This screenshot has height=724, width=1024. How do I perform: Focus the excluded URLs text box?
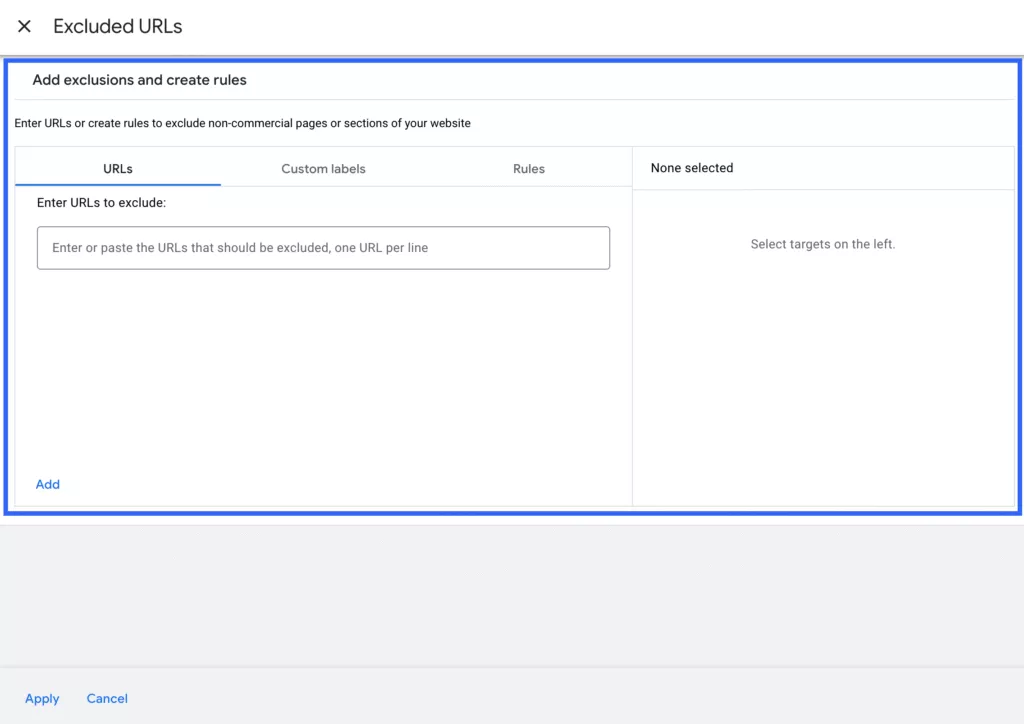click(x=323, y=248)
